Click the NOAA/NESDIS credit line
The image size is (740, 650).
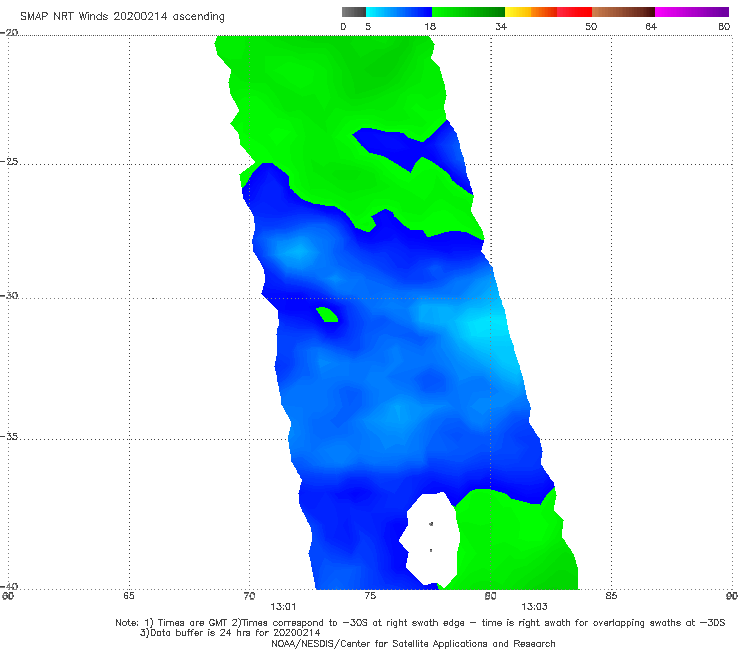(413, 643)
